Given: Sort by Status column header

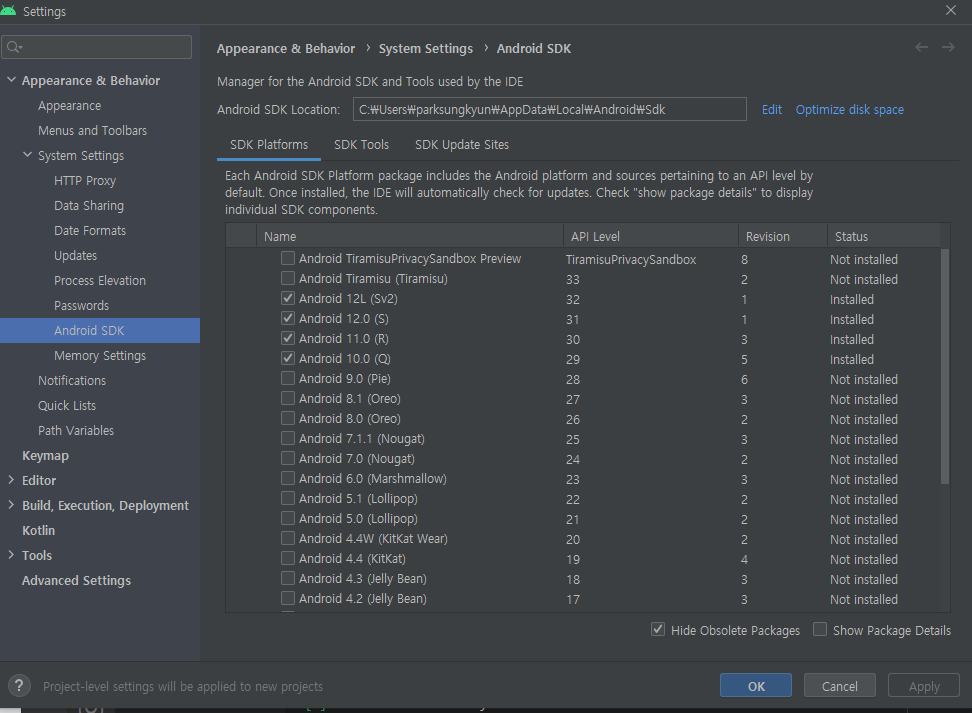Looking at the screenshot, I should click(883, 236).
